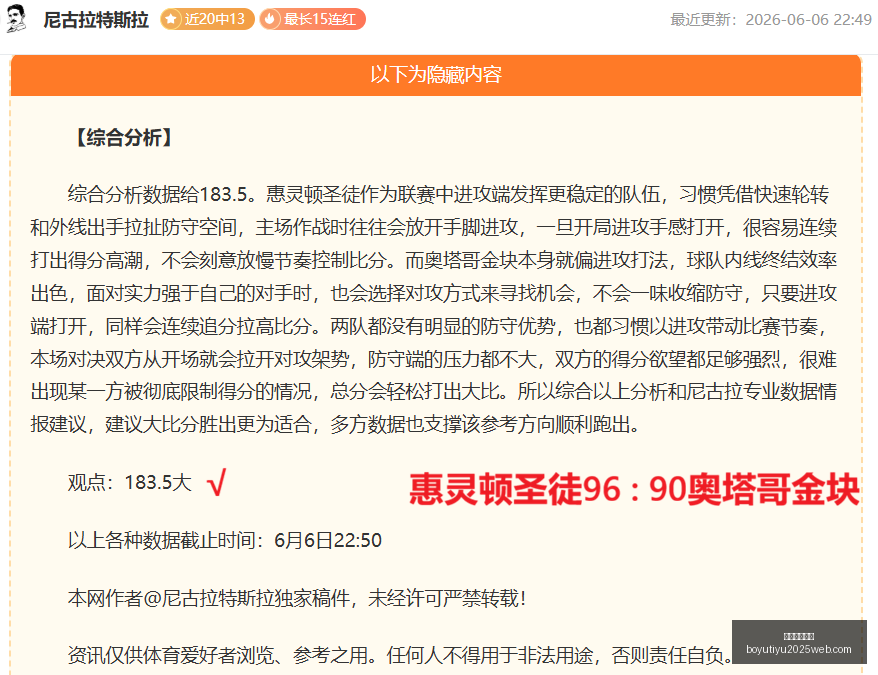
Task: Select the 以下为隐藏内容 orange header banner
Action: [x=436, y=75]
